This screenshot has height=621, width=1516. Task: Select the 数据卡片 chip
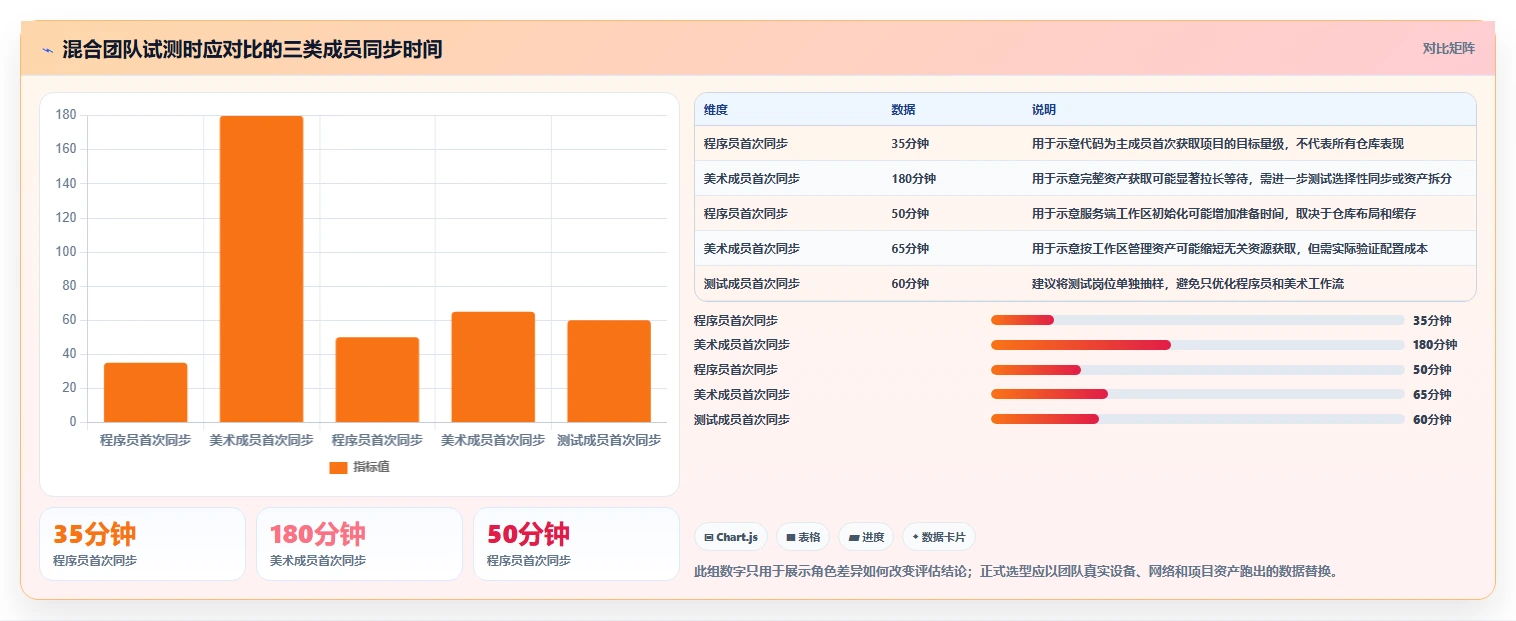[939, 537]
